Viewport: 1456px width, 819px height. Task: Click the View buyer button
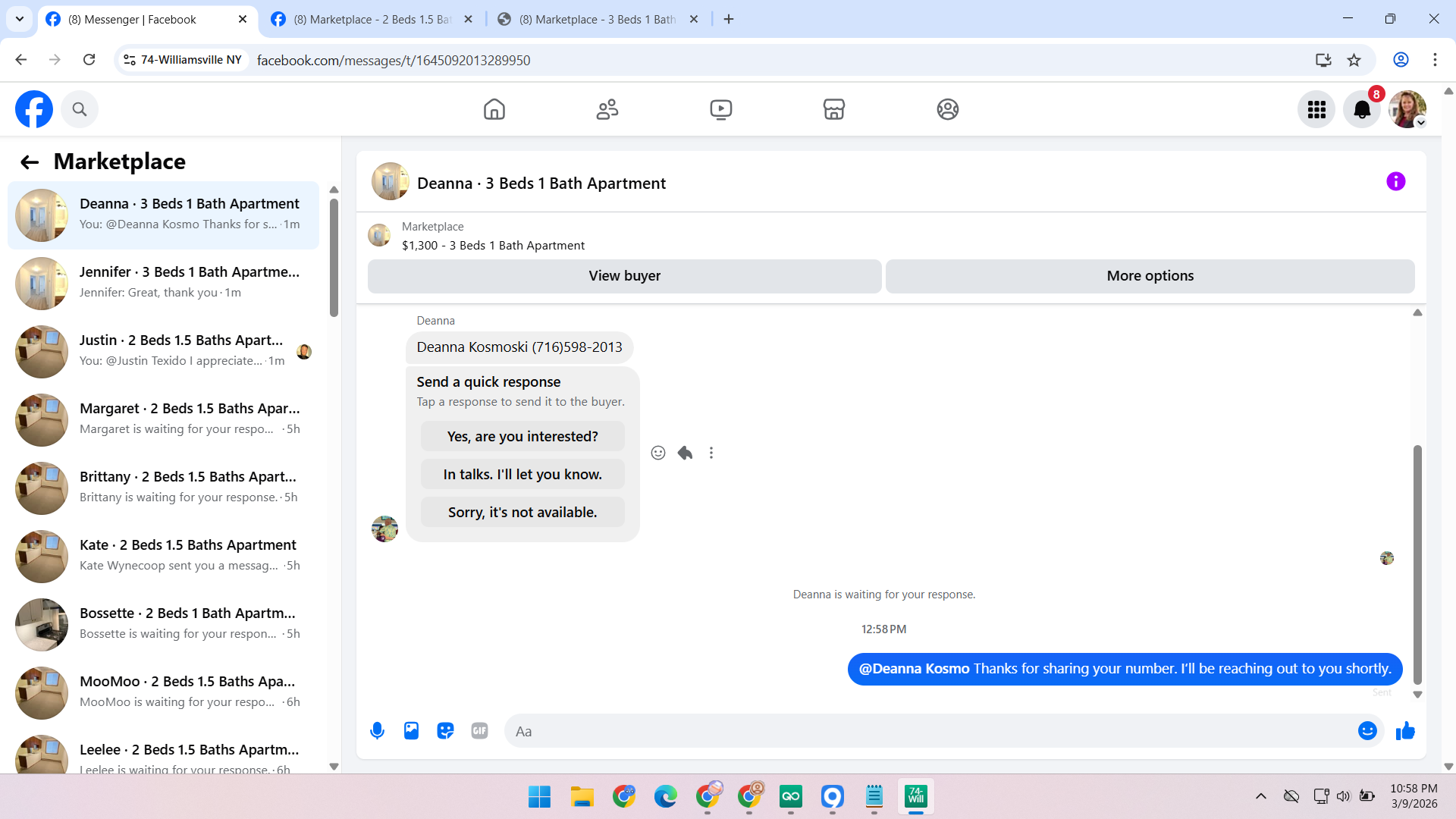(x=624, y=276)
